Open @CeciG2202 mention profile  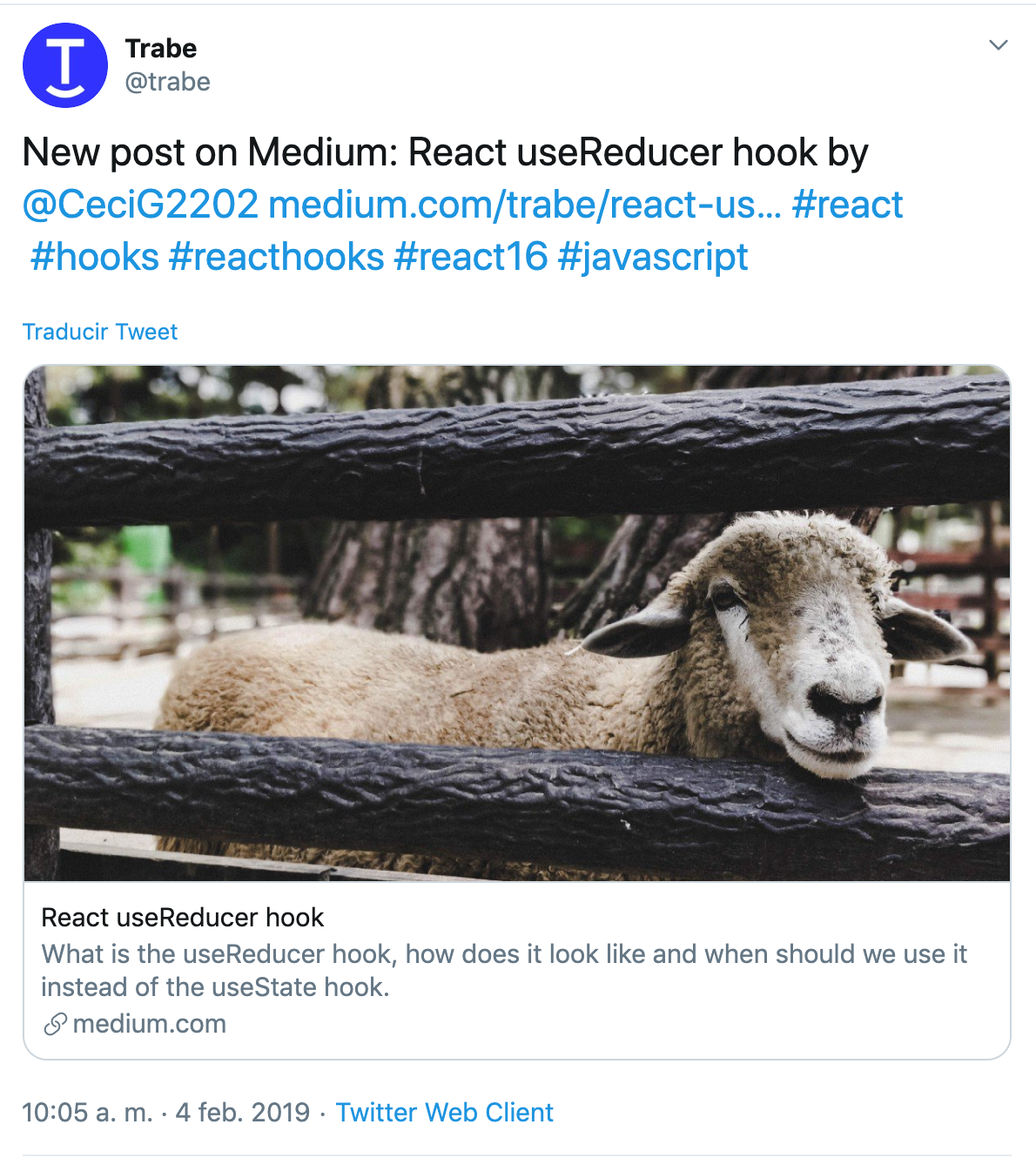[141, 205]
